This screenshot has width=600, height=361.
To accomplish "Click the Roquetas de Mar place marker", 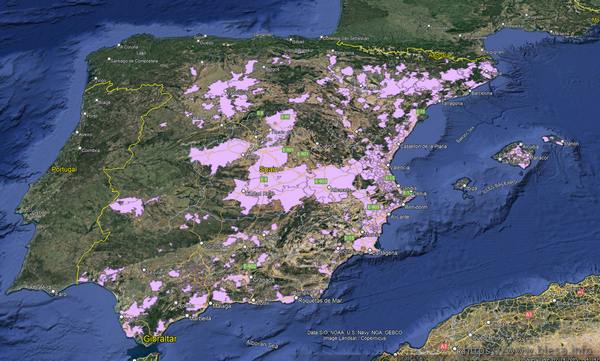I will (296, 298).
